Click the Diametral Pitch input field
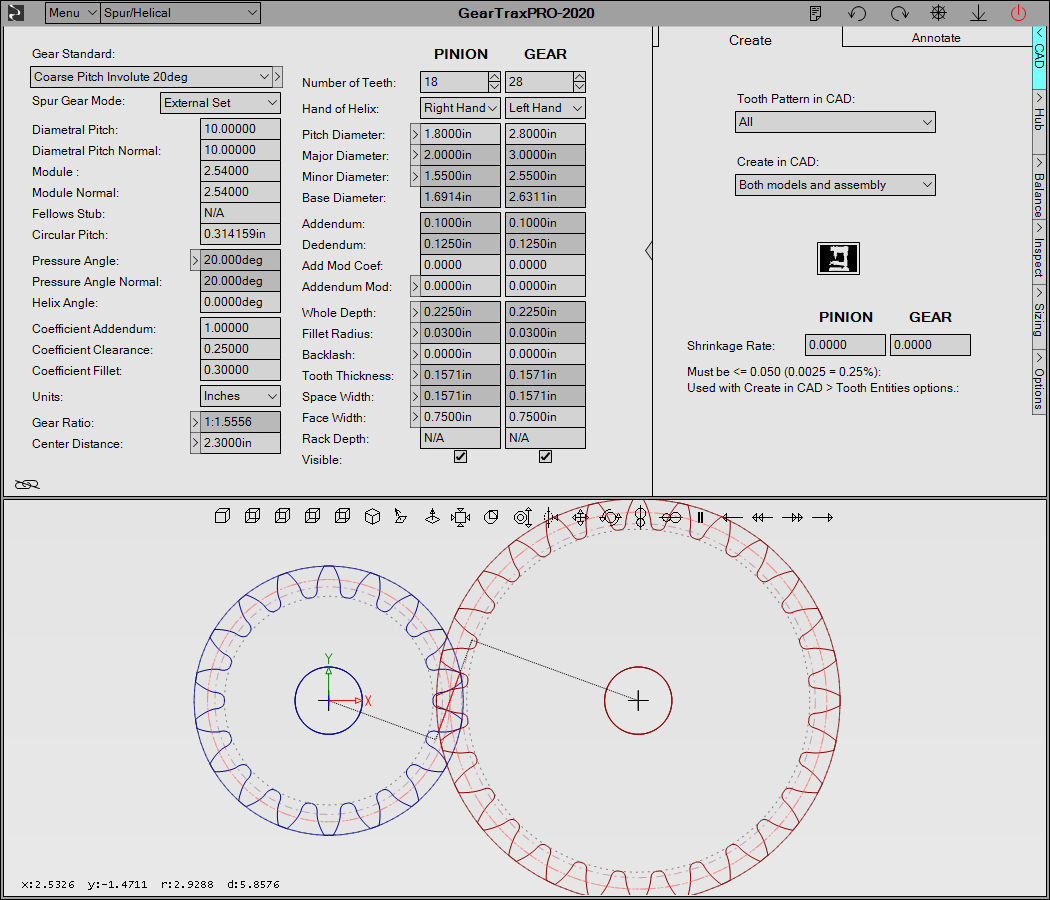The height and width of the screenshot is (900, 1050). tap(240, 129)
